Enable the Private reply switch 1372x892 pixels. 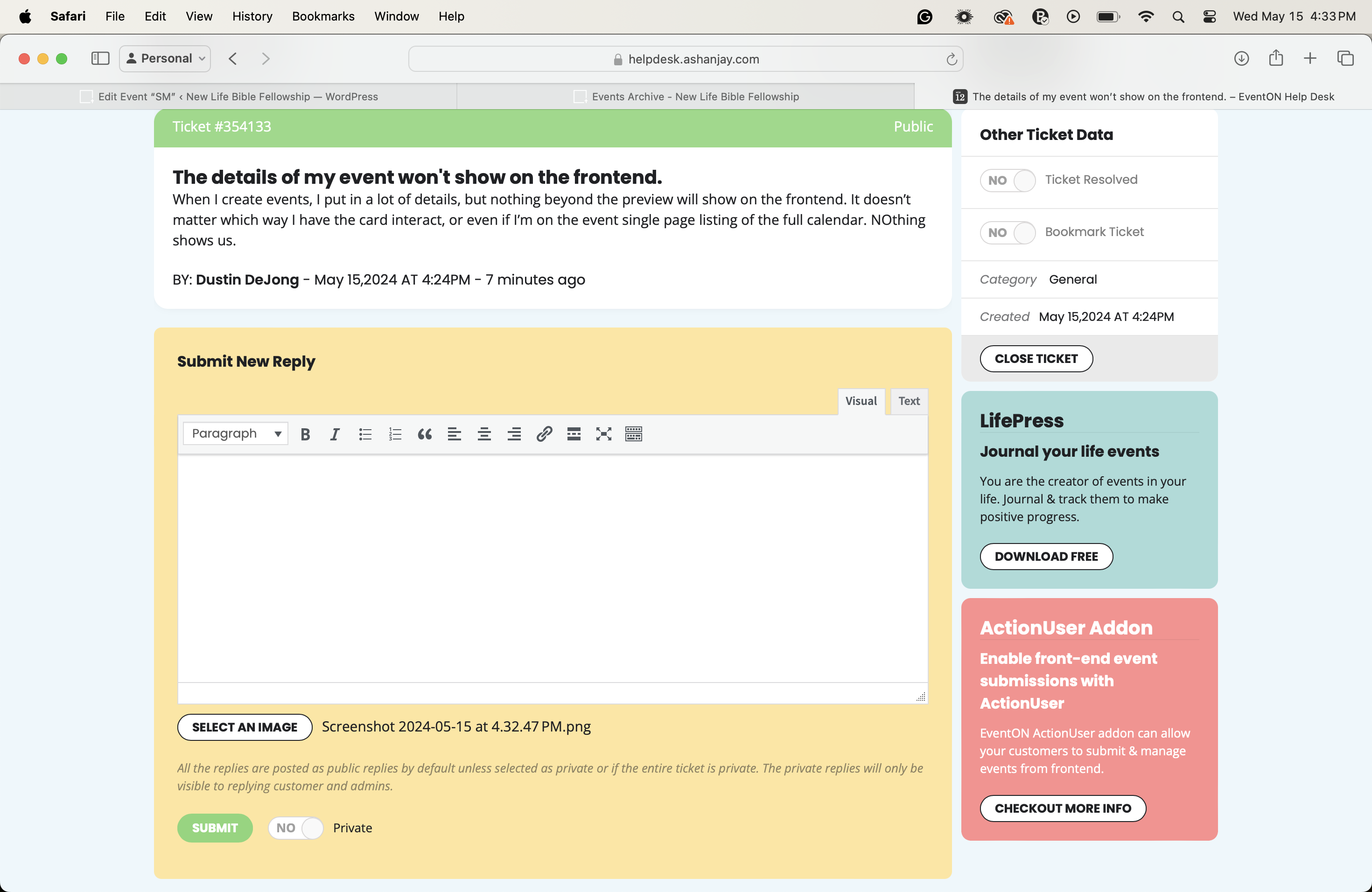click(x=296, y=828)
